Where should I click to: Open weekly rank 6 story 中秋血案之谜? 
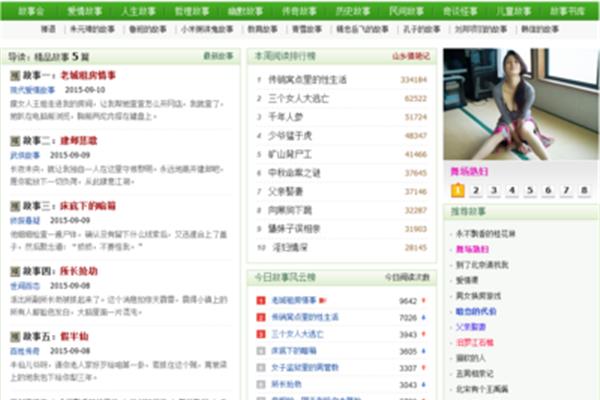294,173
